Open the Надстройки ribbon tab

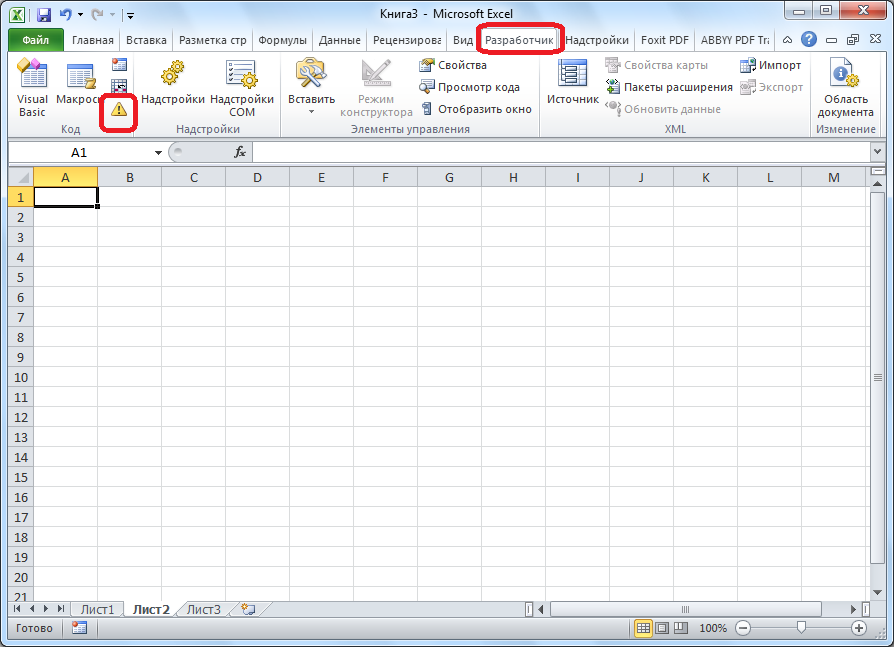pos(596,40)
